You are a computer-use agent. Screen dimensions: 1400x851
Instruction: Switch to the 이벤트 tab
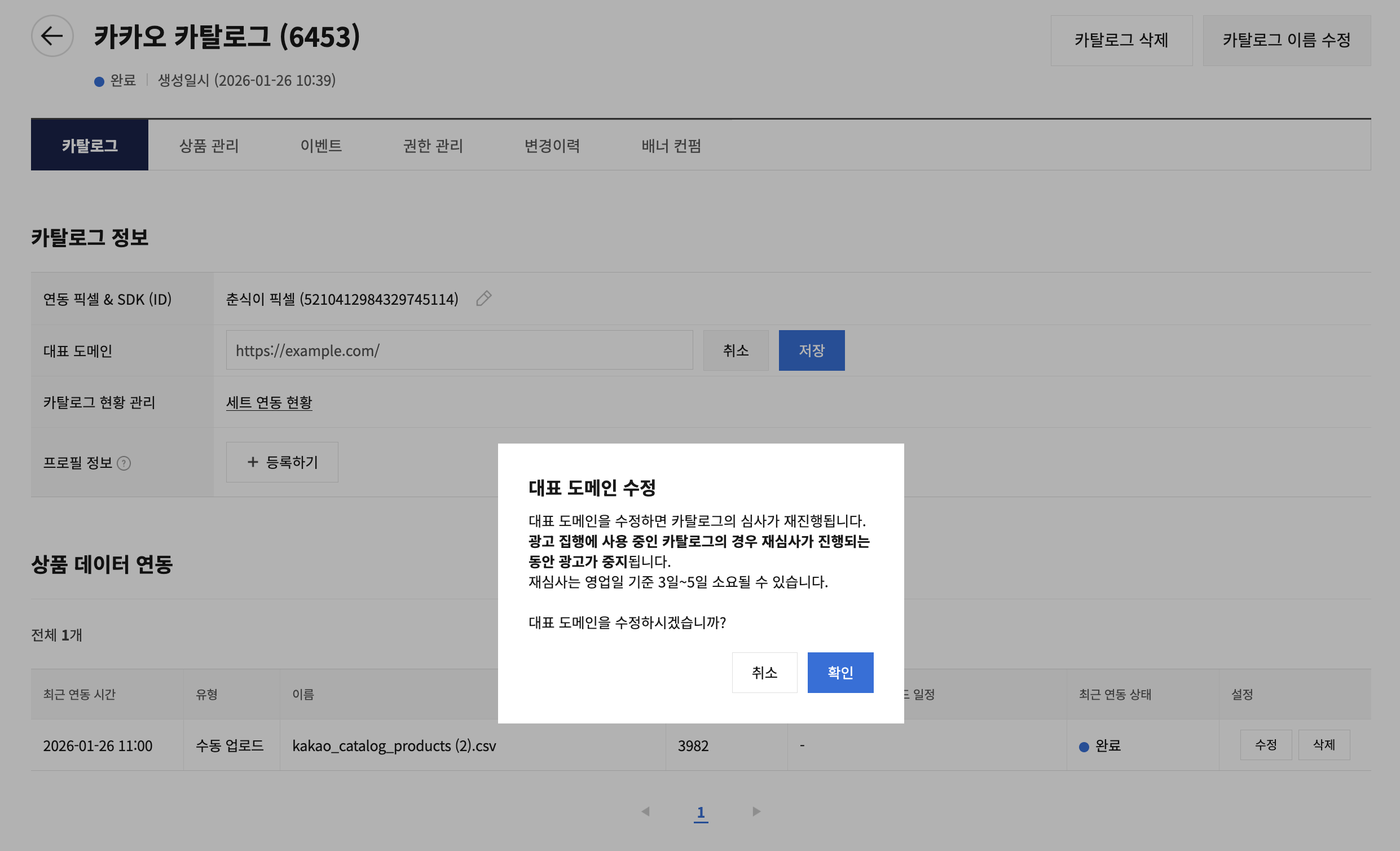coord(321,146)
